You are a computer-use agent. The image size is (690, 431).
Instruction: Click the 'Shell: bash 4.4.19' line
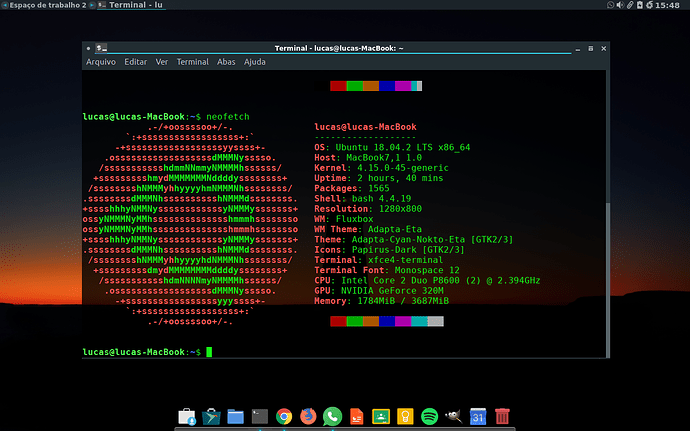click(x=363, y=199)
